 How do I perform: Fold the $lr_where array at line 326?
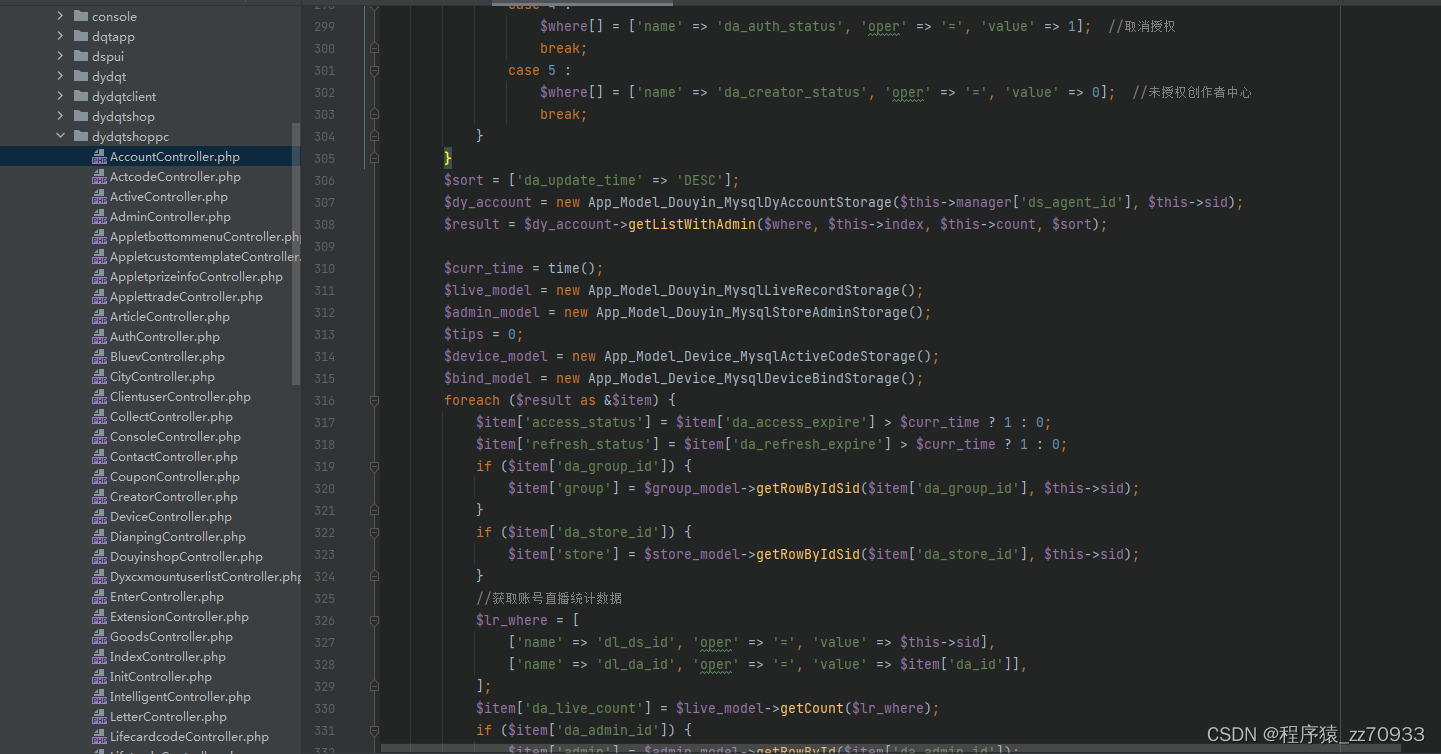point(374,620)
